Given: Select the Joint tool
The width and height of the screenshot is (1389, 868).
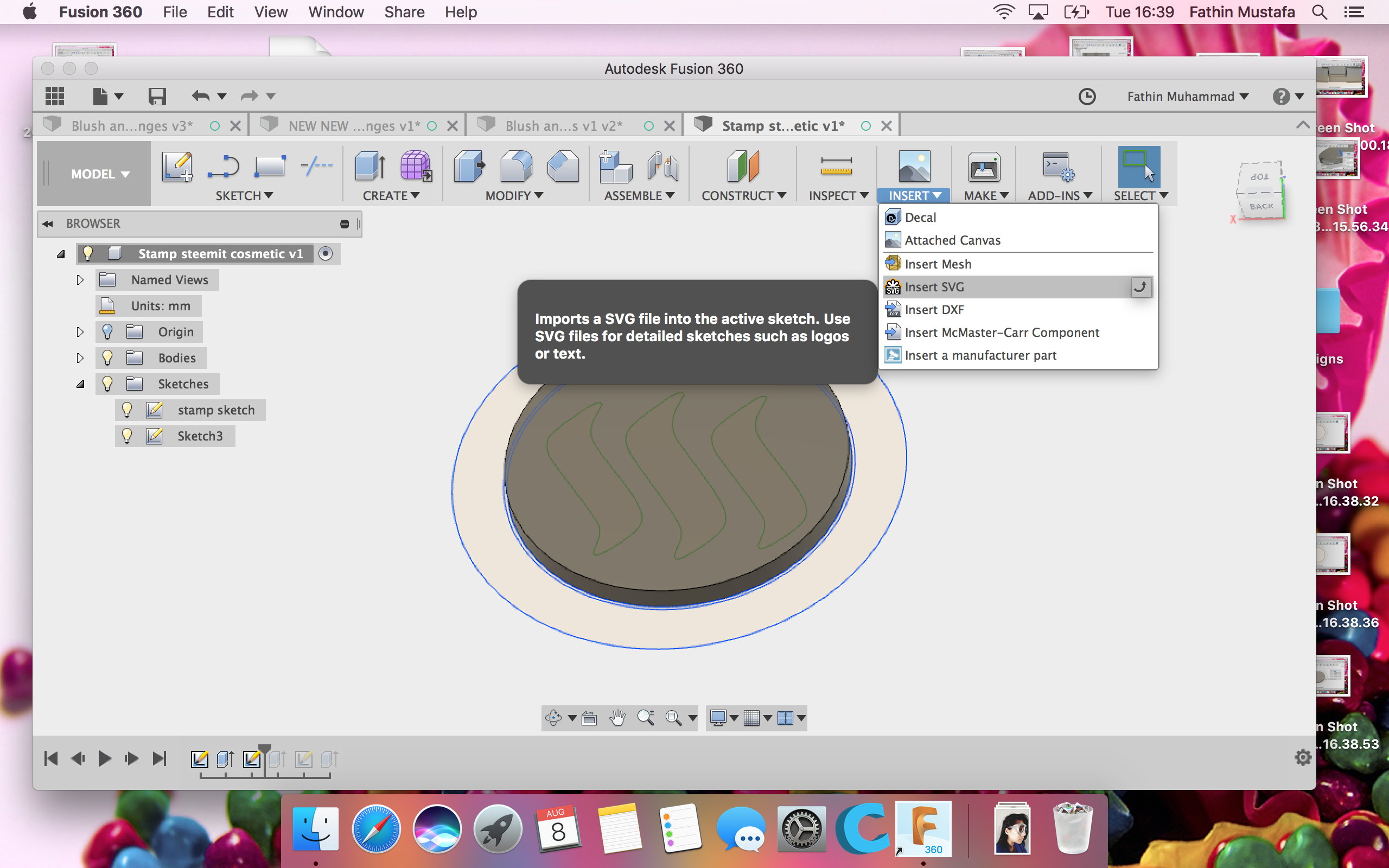Looking at the screenshot, I should [x=663, y=167].
